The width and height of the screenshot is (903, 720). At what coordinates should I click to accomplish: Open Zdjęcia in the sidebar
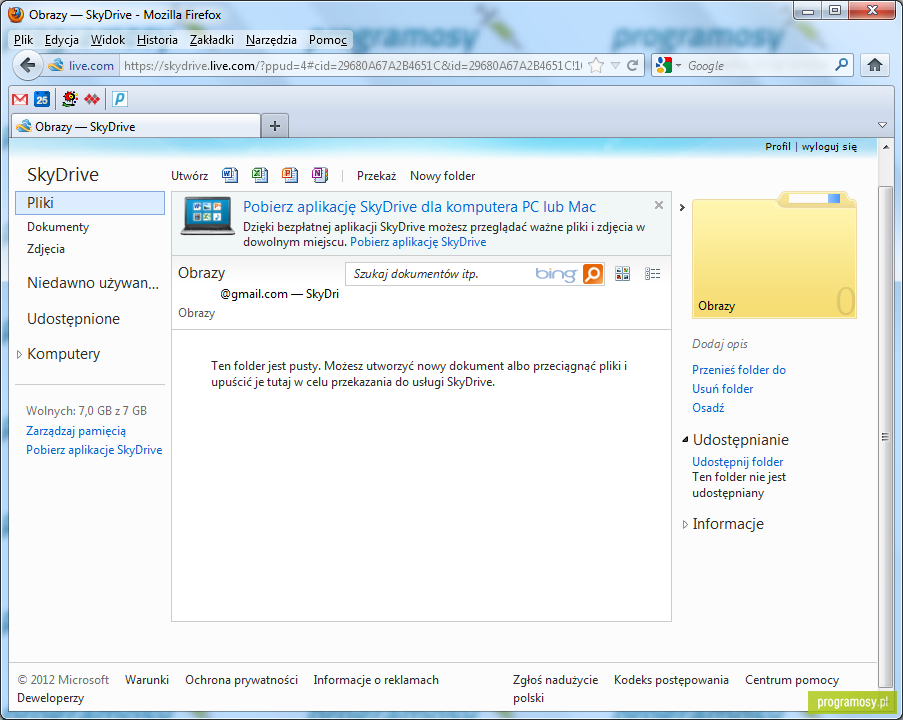46,249
